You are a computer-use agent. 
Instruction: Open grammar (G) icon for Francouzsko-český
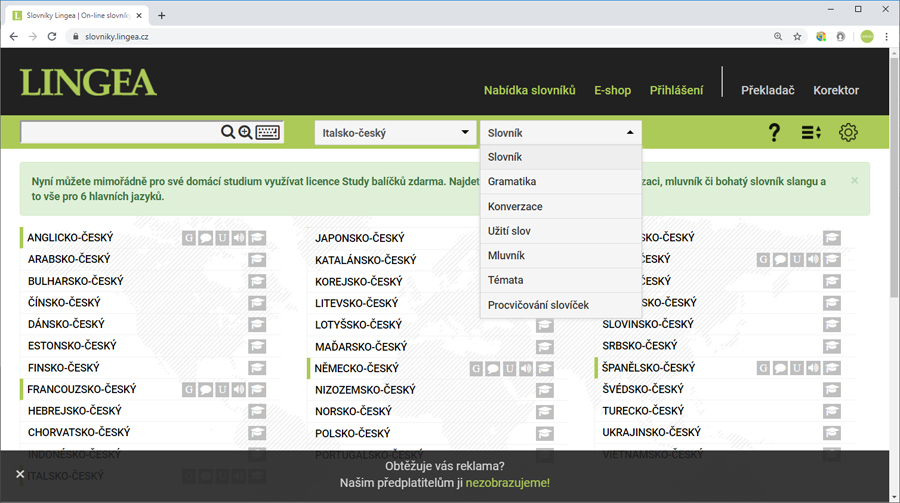tap(189, 390)
